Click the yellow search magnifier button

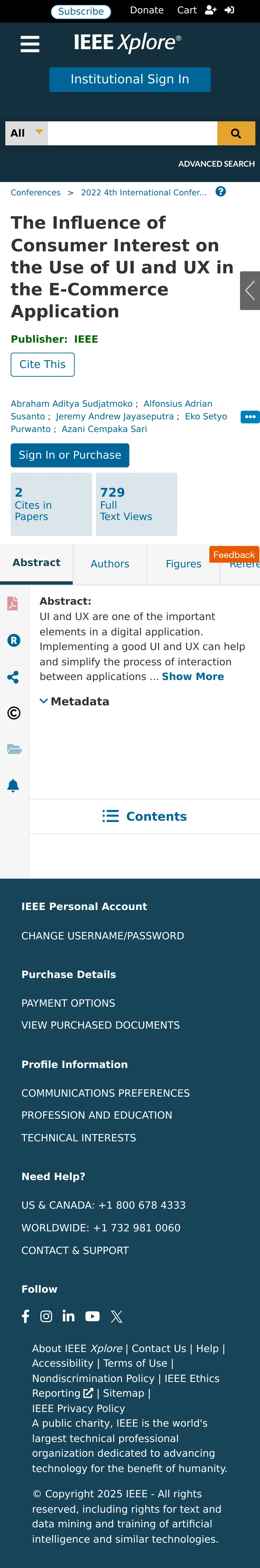pyautogui.click(x=236, y=133)
